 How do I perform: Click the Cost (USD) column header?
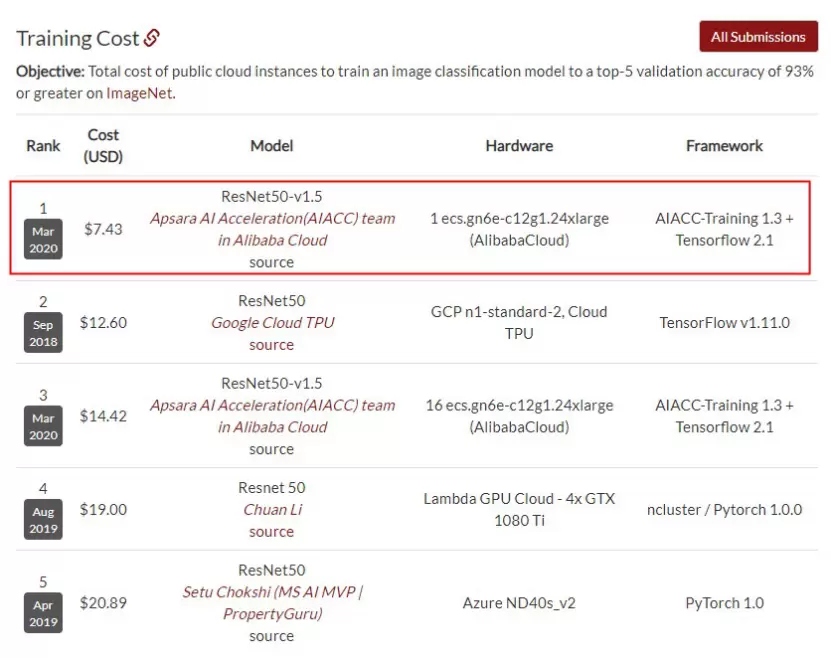[103, 145]
